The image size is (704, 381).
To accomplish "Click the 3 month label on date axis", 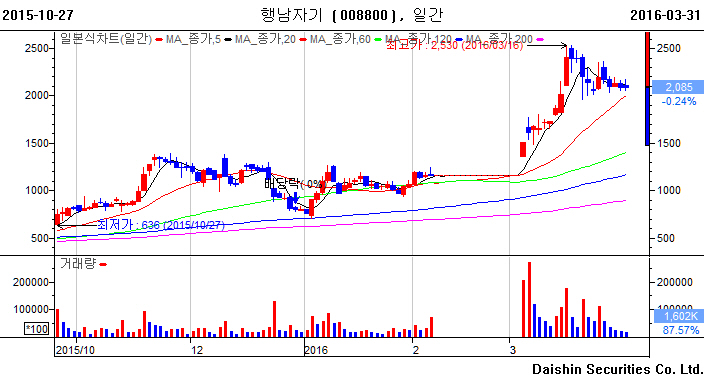I will [512, 350].
